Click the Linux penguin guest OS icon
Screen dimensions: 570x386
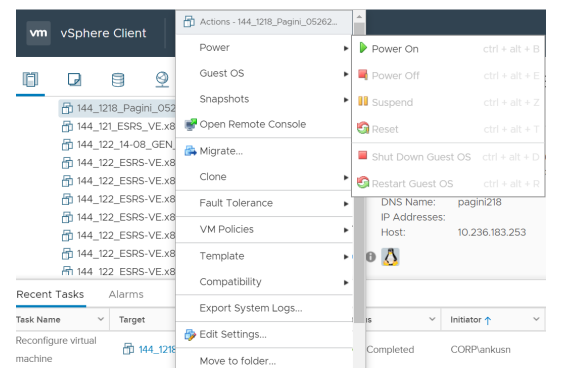pyautogui.click(x=390, y=257)
